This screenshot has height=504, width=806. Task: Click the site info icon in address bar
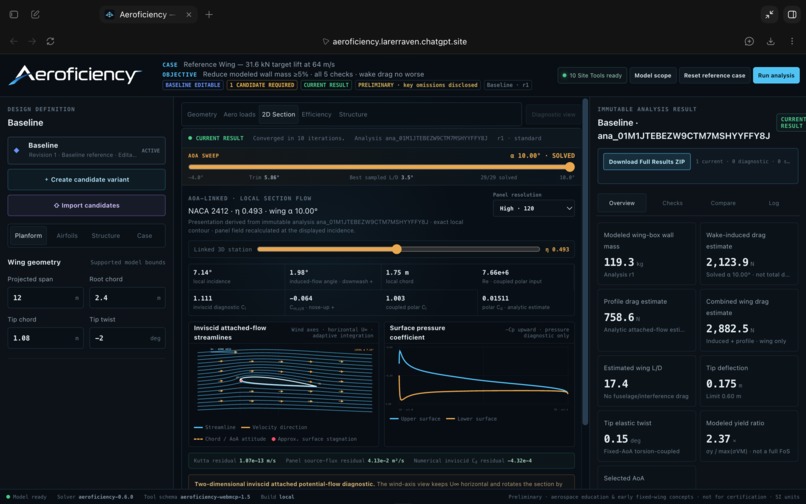pyautogui.click(x=325, y=42)
